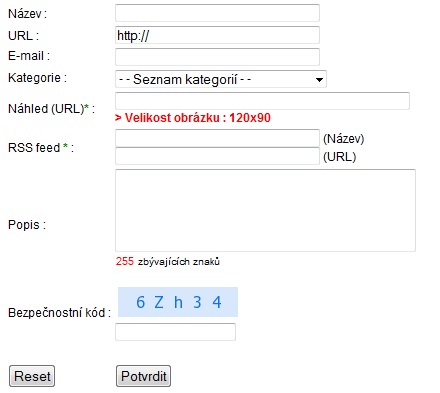This screenshot has width=440, height=393.
Task: Click the Náhled (URL) label
Action: [51, 109]
